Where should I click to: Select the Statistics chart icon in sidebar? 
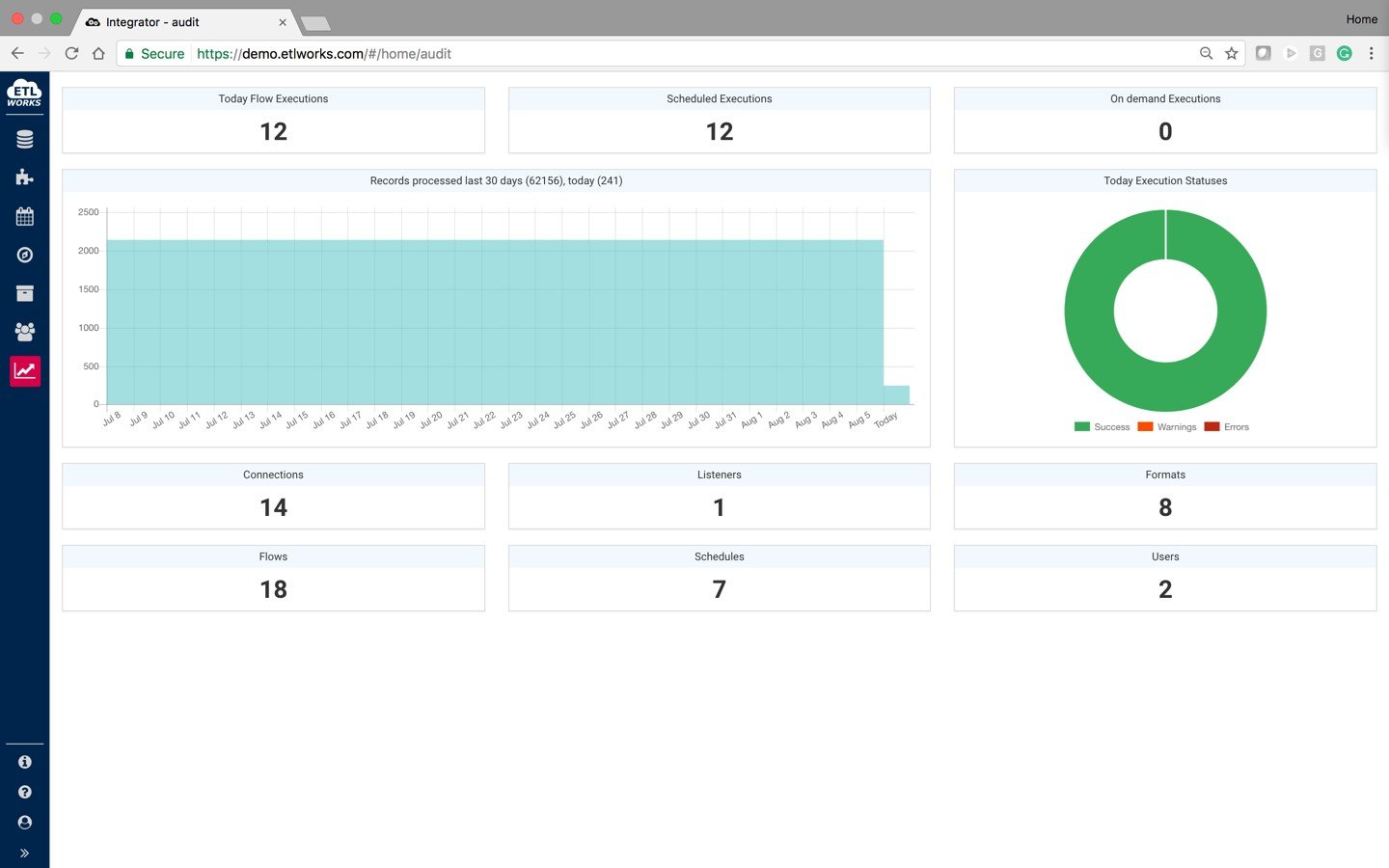coord(25,370)
